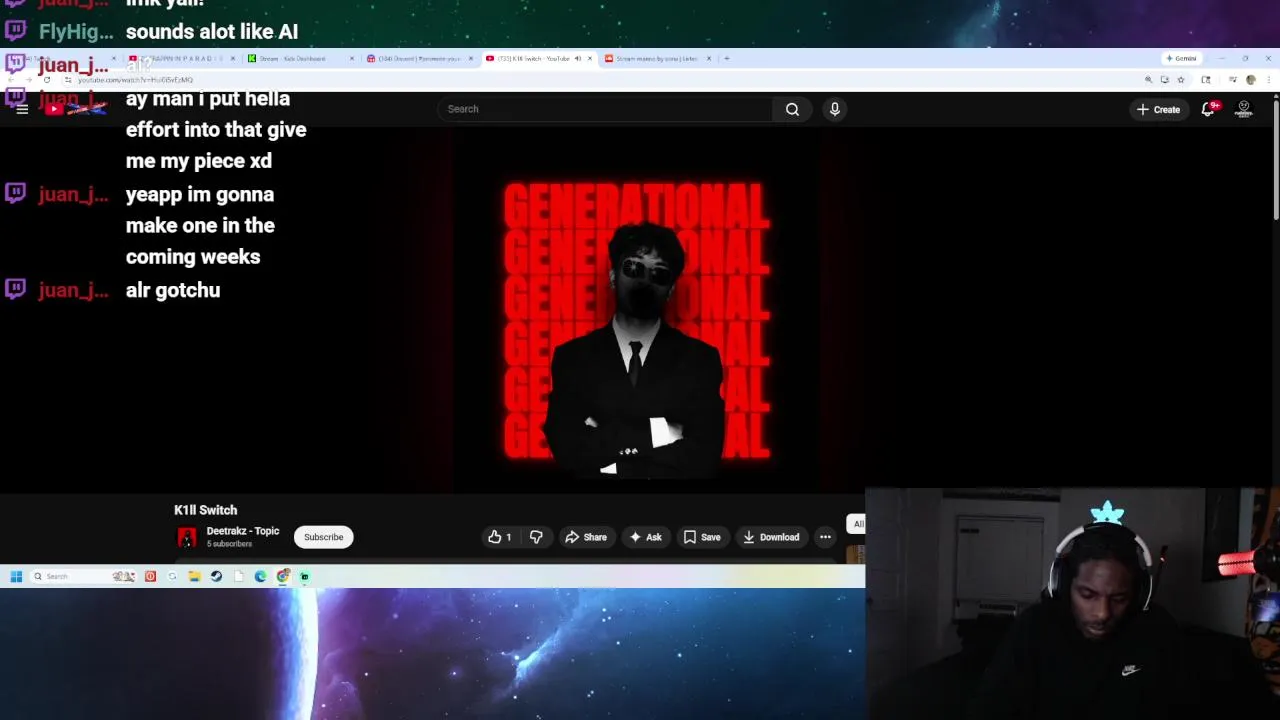The image size is (1280, 720).
Task: Open the YouTube hamburger guide menu
Action: pos(22,109)
